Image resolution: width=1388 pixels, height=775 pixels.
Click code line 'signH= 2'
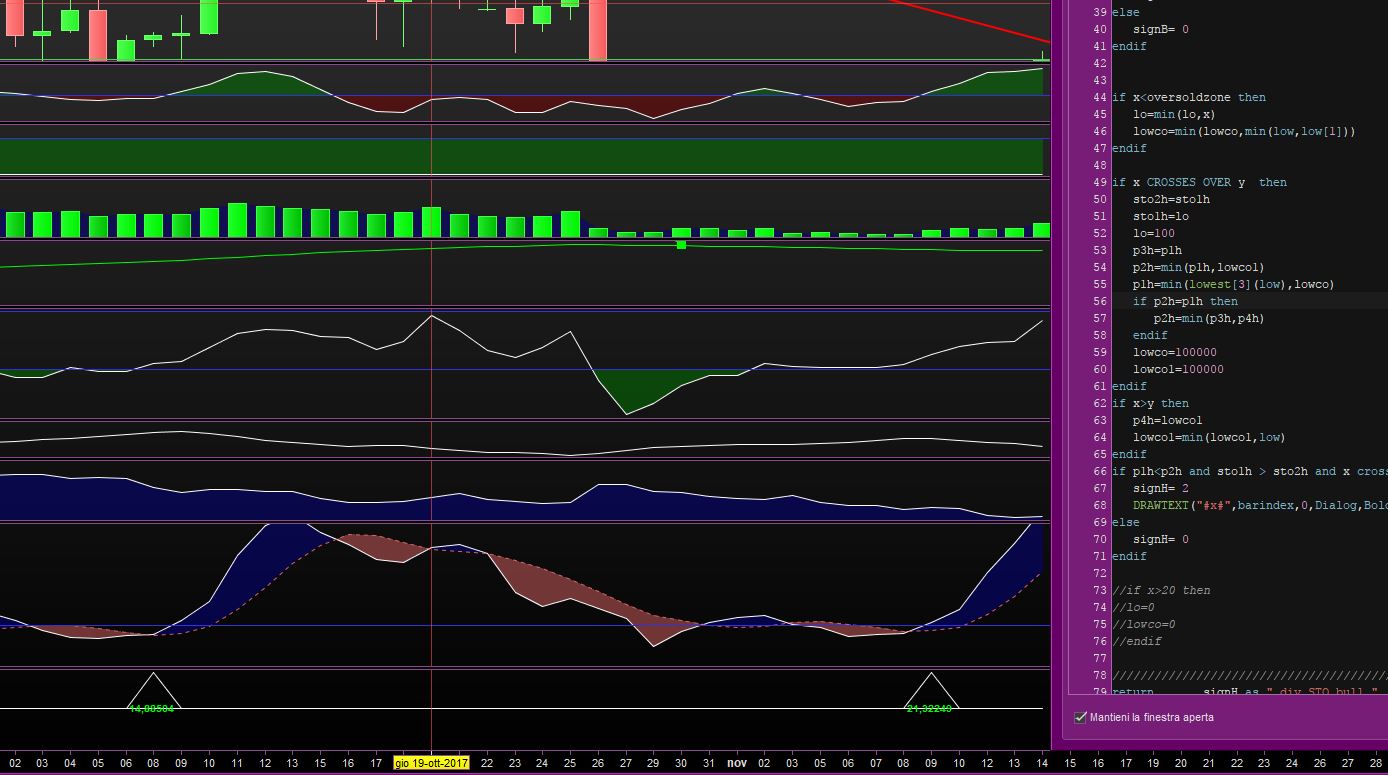[x=1160, y=488]
